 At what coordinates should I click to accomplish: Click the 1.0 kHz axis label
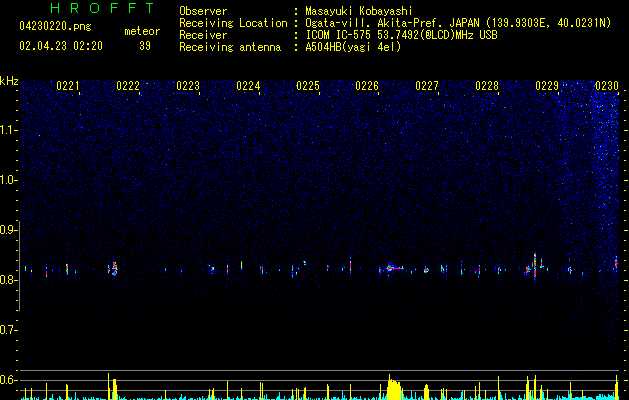(8, 180)
